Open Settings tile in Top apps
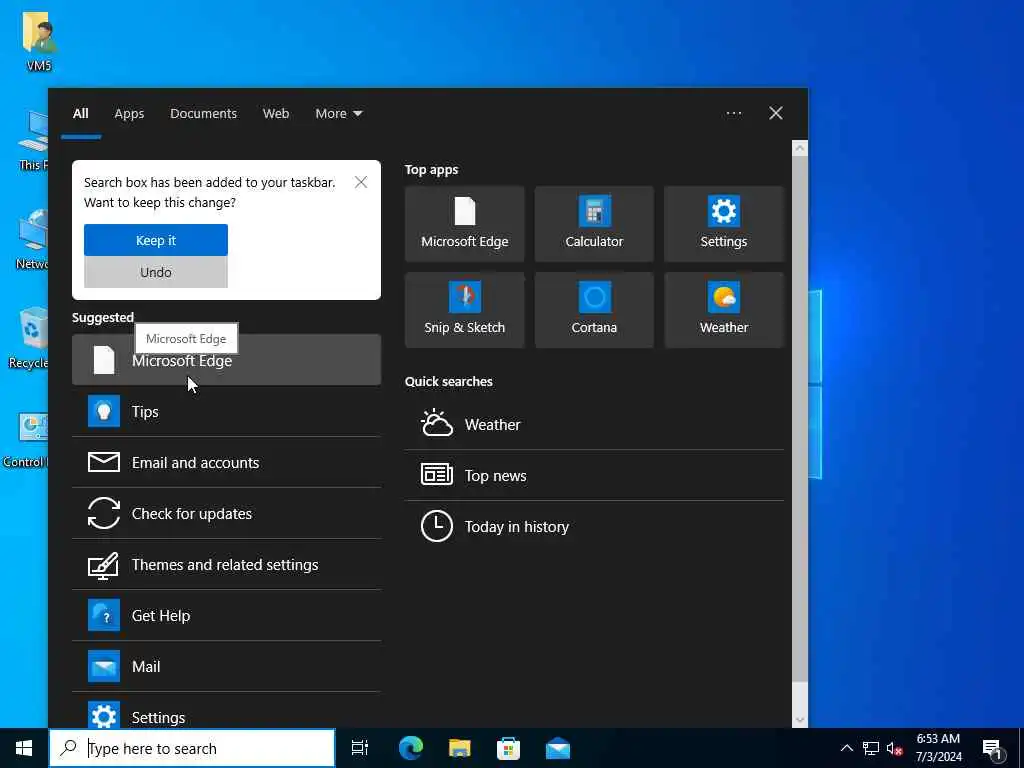The width and height of the screenshot is (1024, 768). (724, 224)
